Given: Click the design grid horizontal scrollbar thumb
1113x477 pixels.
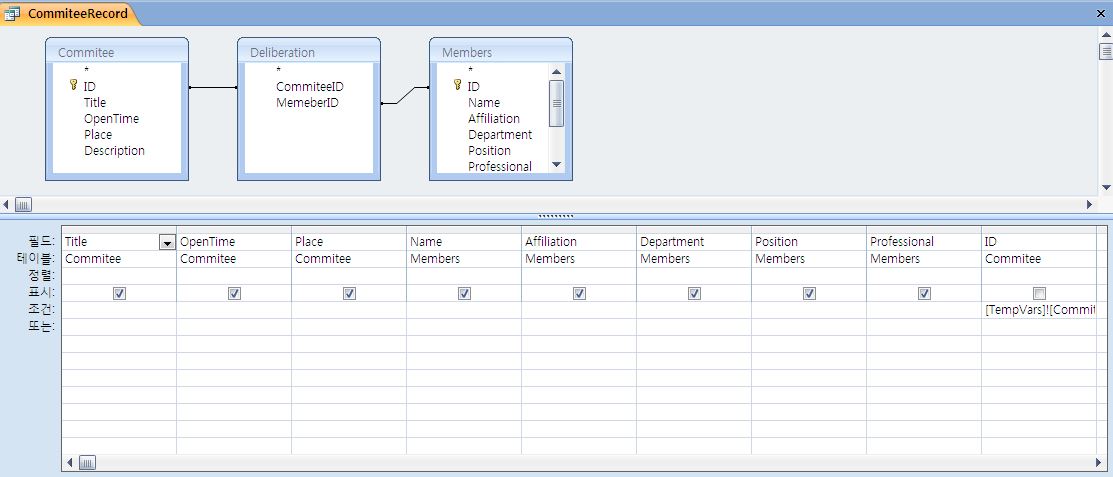Looking at the screenshot, I should (87, 463).
